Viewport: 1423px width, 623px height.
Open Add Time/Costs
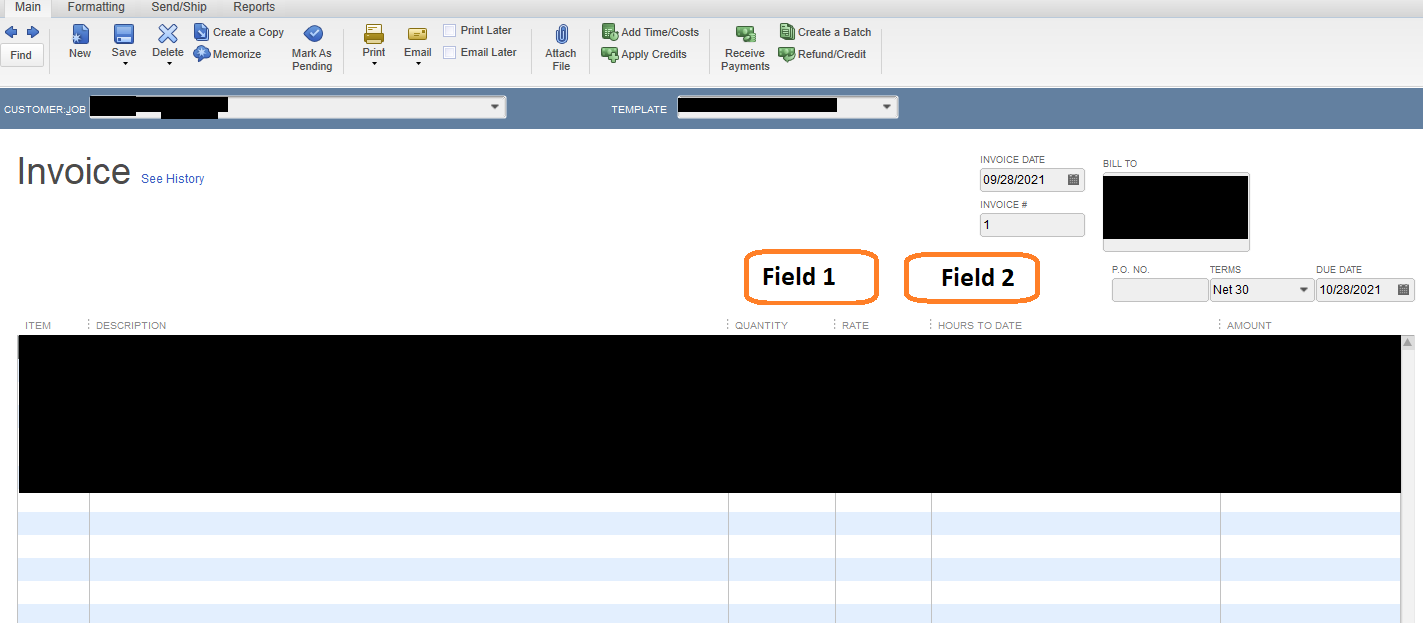click(x=650, y=31)
